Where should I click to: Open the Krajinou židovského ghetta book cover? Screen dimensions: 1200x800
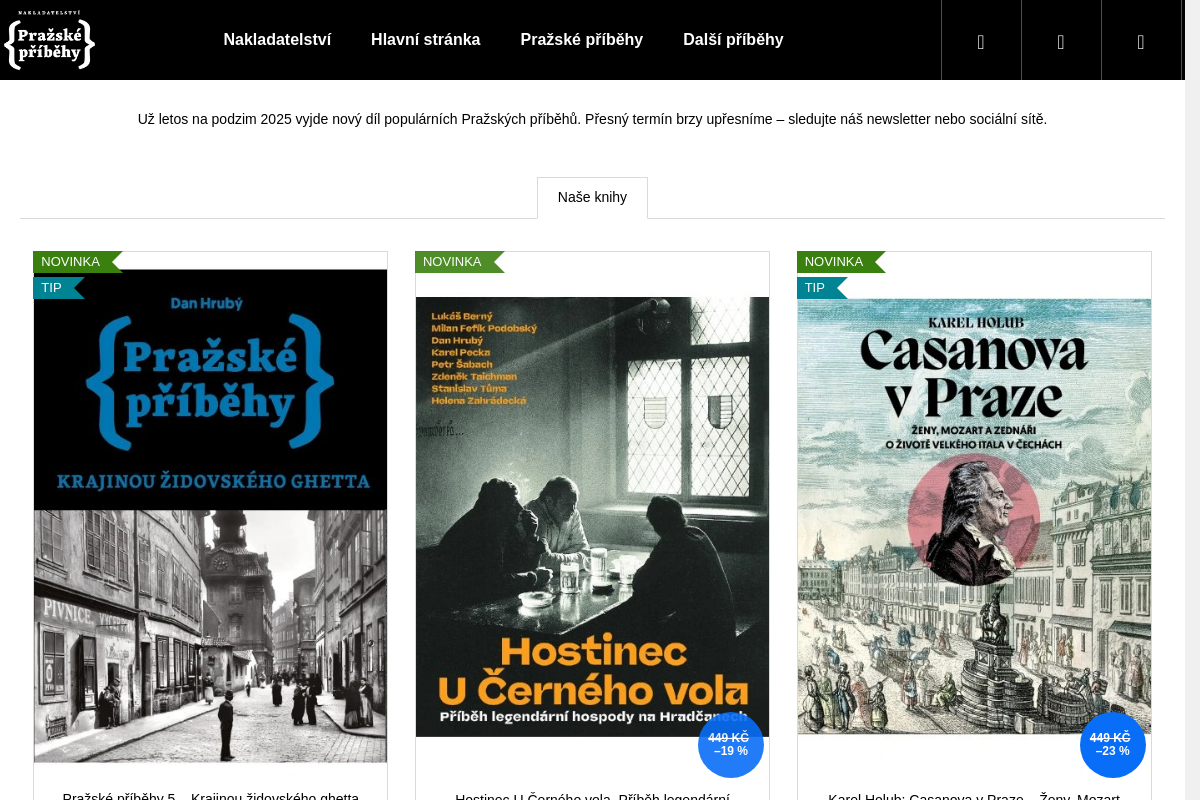(210, 516)
